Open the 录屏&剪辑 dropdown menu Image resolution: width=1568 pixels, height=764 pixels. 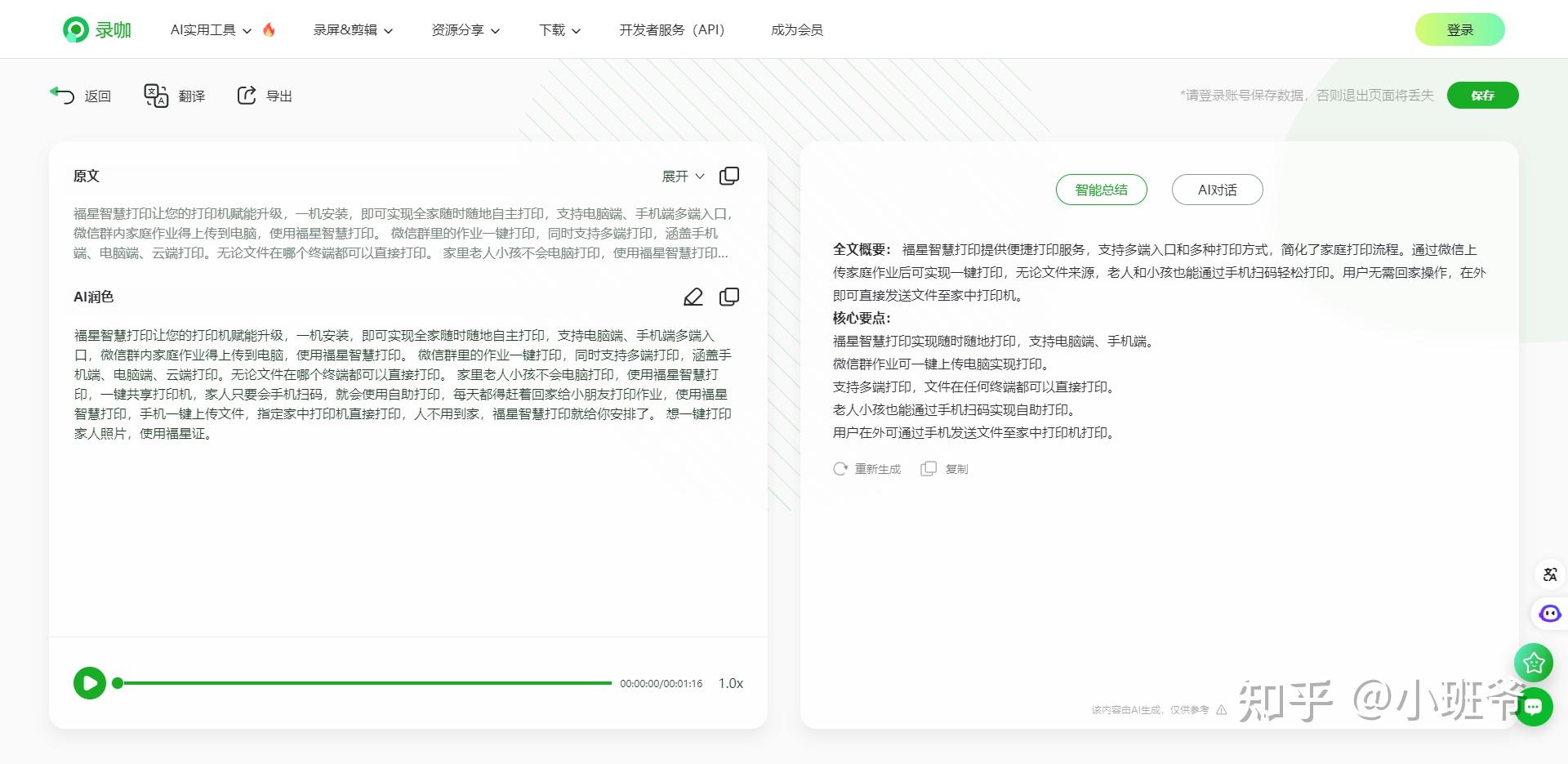click(353, 30)
